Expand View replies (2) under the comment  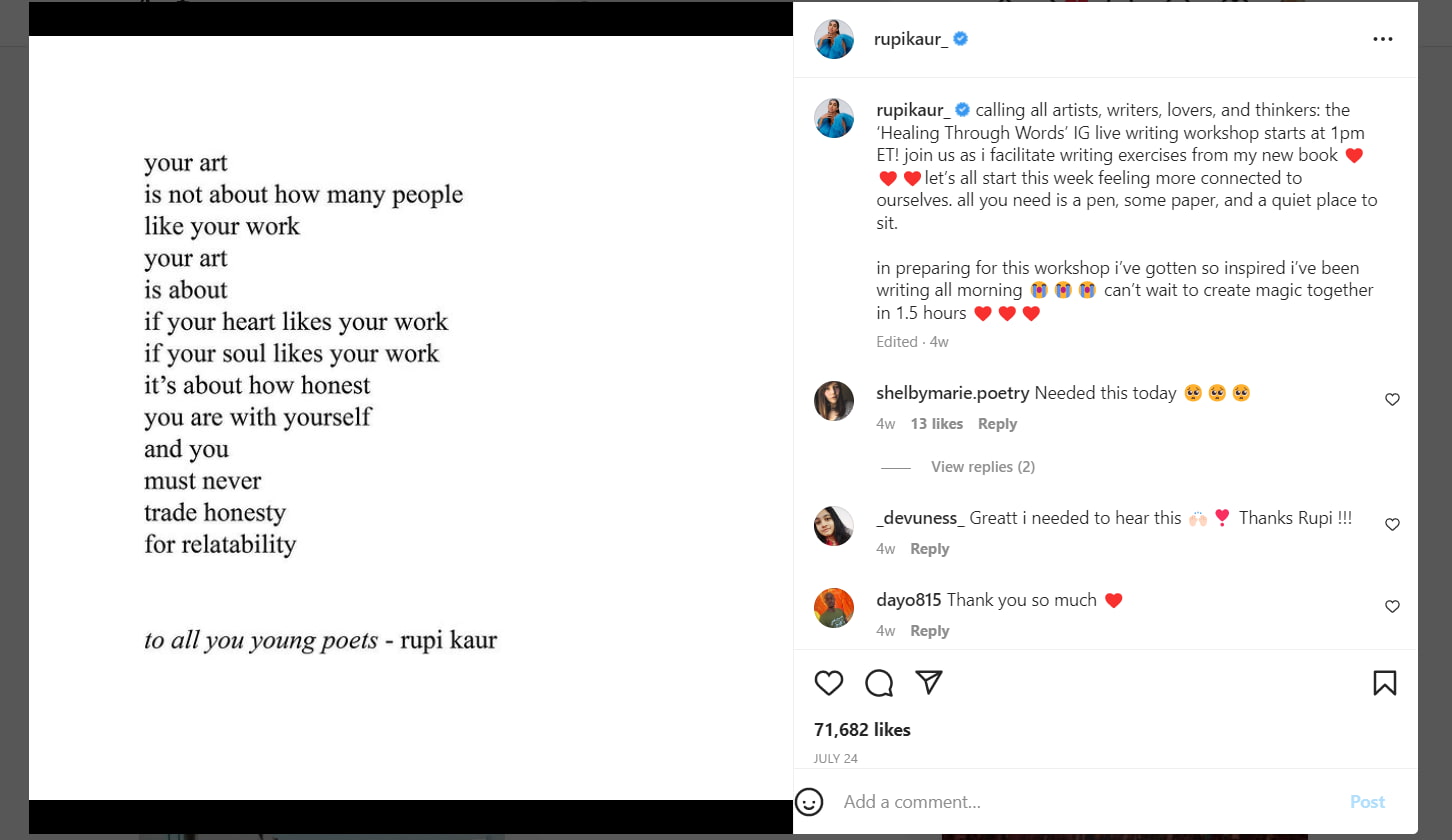(982, 467)
